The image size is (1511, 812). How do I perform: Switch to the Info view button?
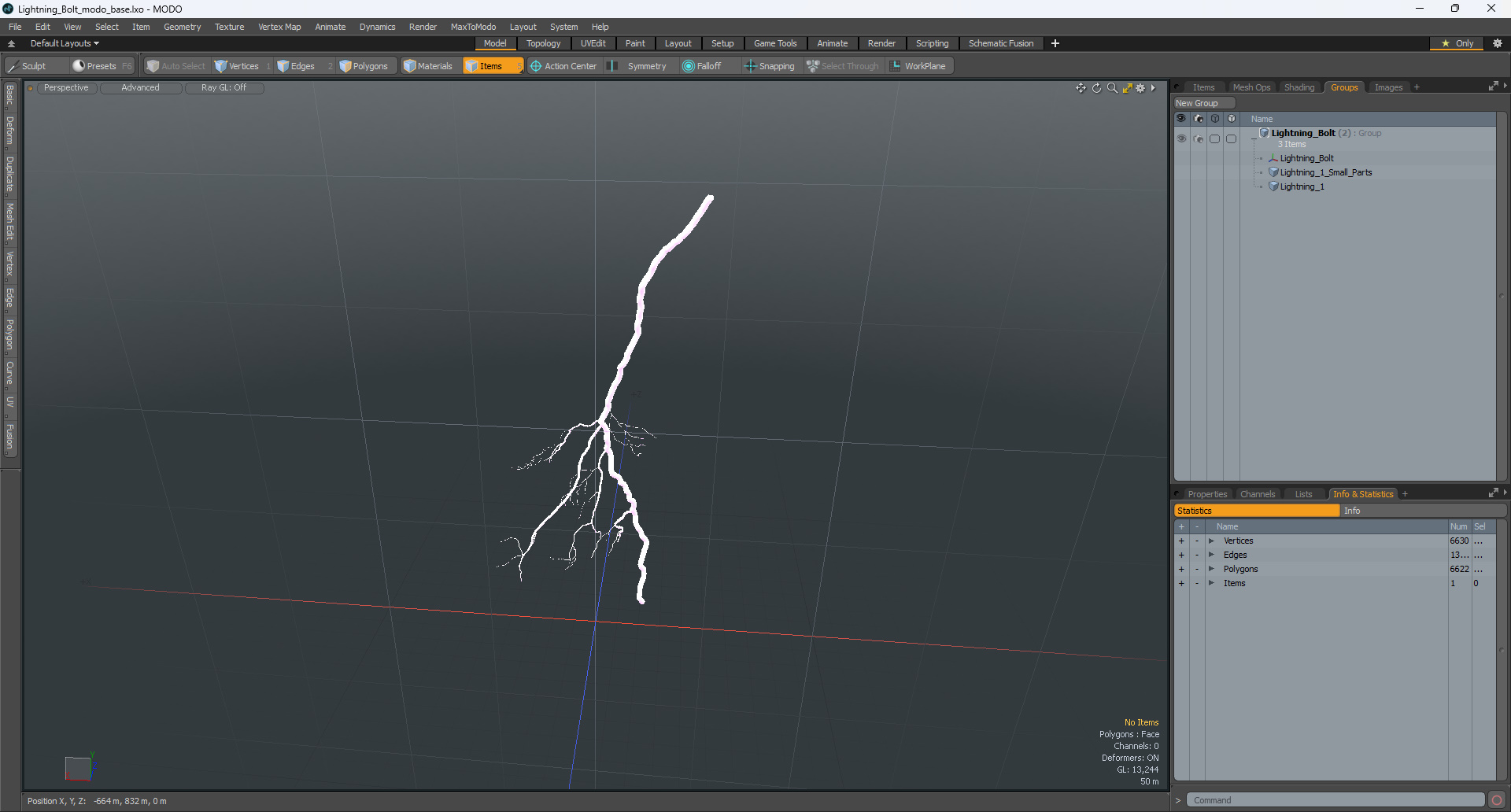pos(1422,511)
